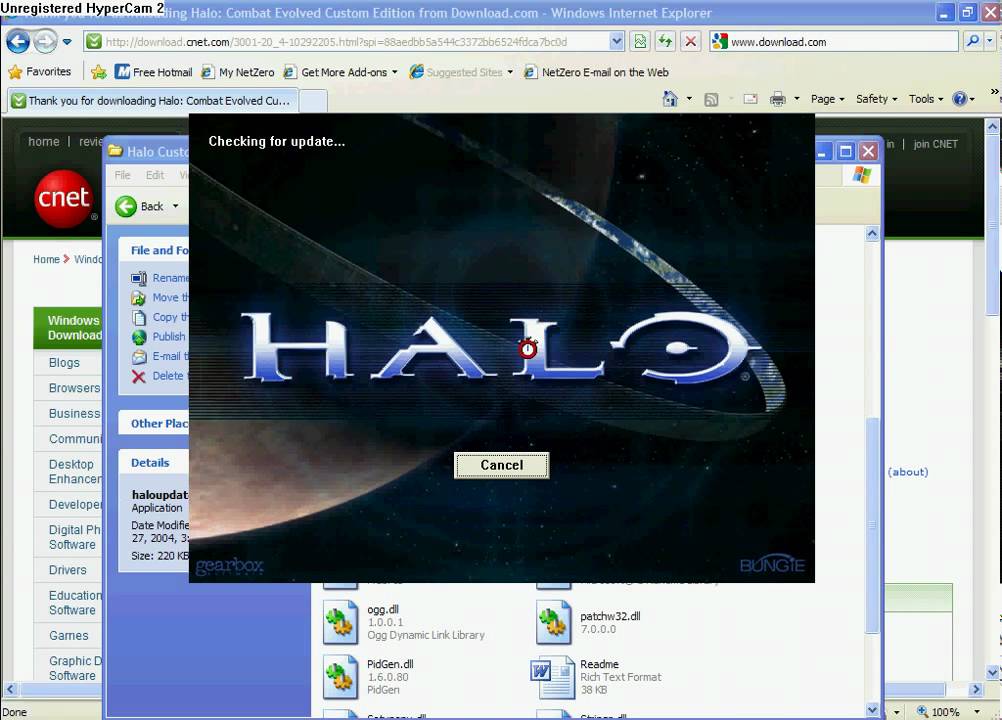Open the home link on CNET header
The height and width of the screenshot is (720, 1002).
(x=43, y=142)
